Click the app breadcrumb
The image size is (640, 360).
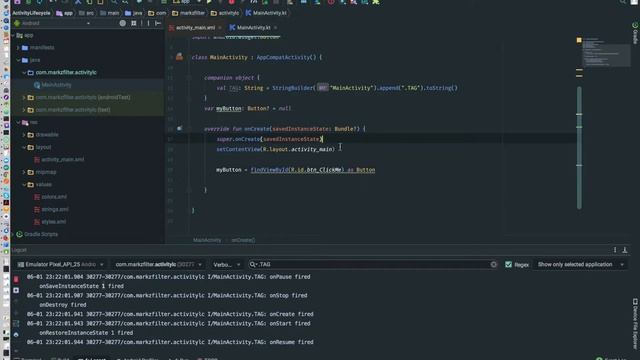[x=64, y=13]
